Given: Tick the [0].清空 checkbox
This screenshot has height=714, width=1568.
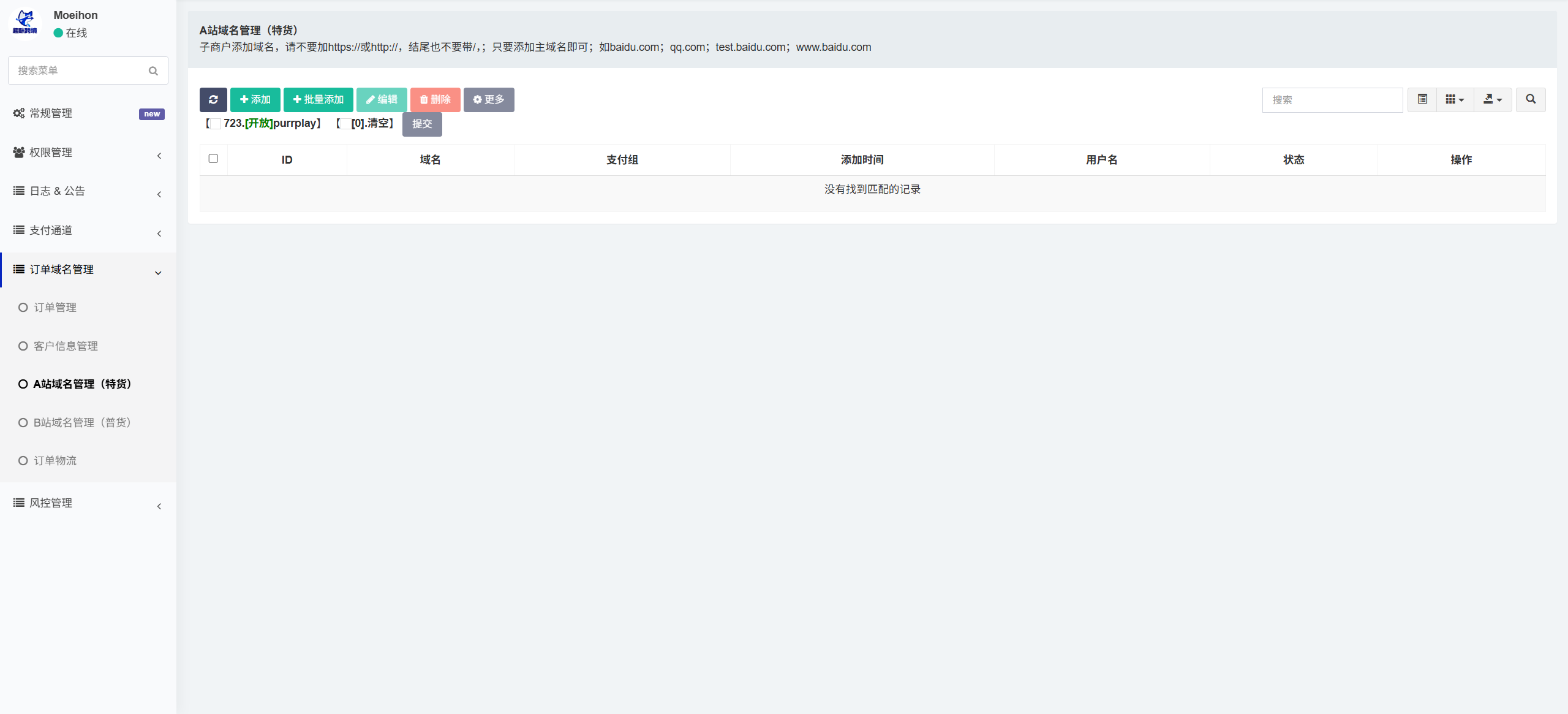Looking at the screenshot, I should tap(346, 124).
